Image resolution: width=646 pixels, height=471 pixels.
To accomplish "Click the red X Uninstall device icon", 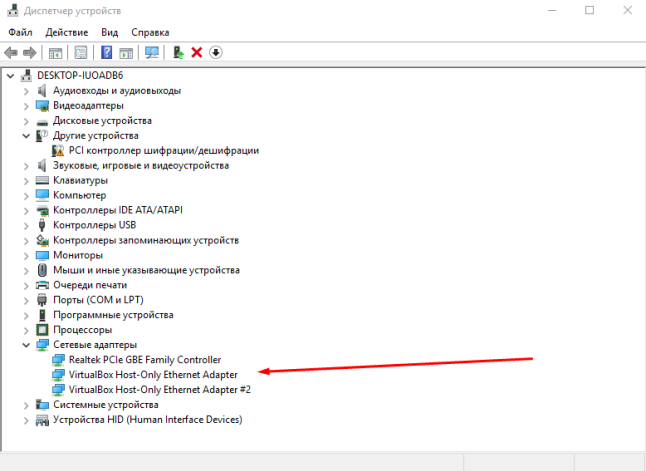I will tap(197, 52).
